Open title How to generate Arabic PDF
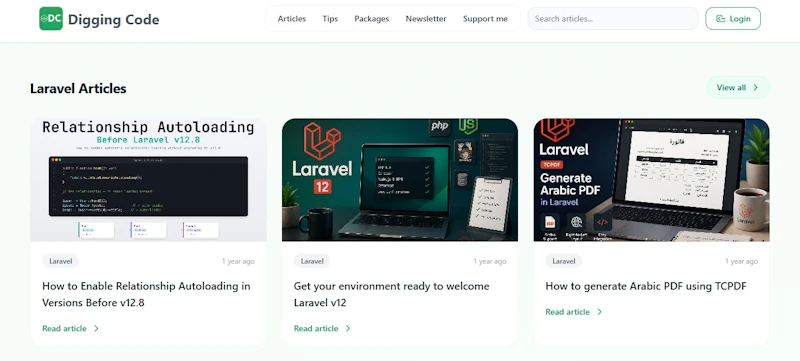This screenshot has height=361, width=800. 646,286
